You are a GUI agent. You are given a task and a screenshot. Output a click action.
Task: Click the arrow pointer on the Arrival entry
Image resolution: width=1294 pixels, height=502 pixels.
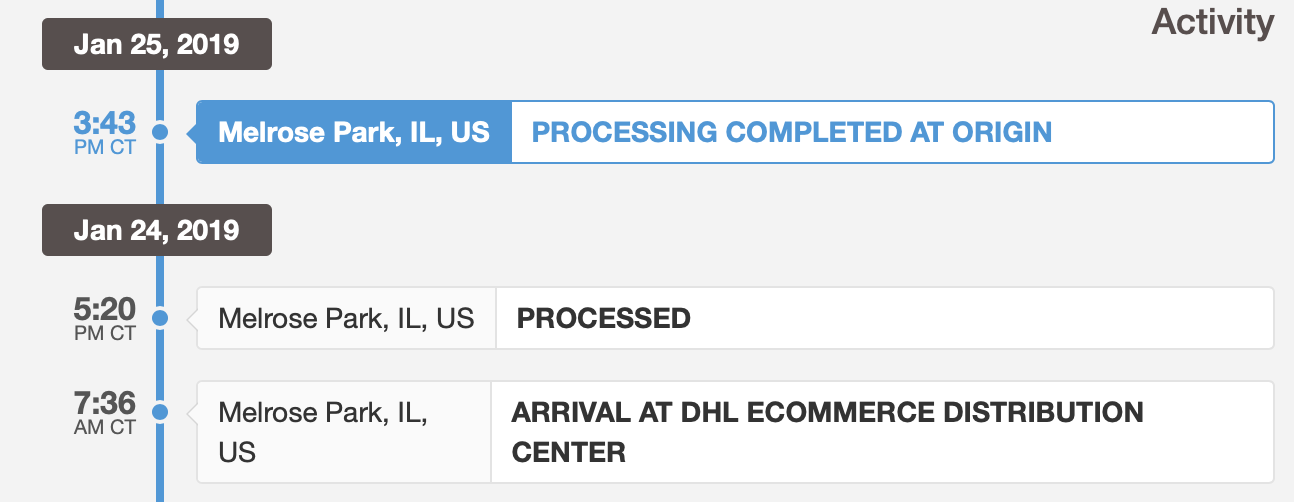(192, 411)
